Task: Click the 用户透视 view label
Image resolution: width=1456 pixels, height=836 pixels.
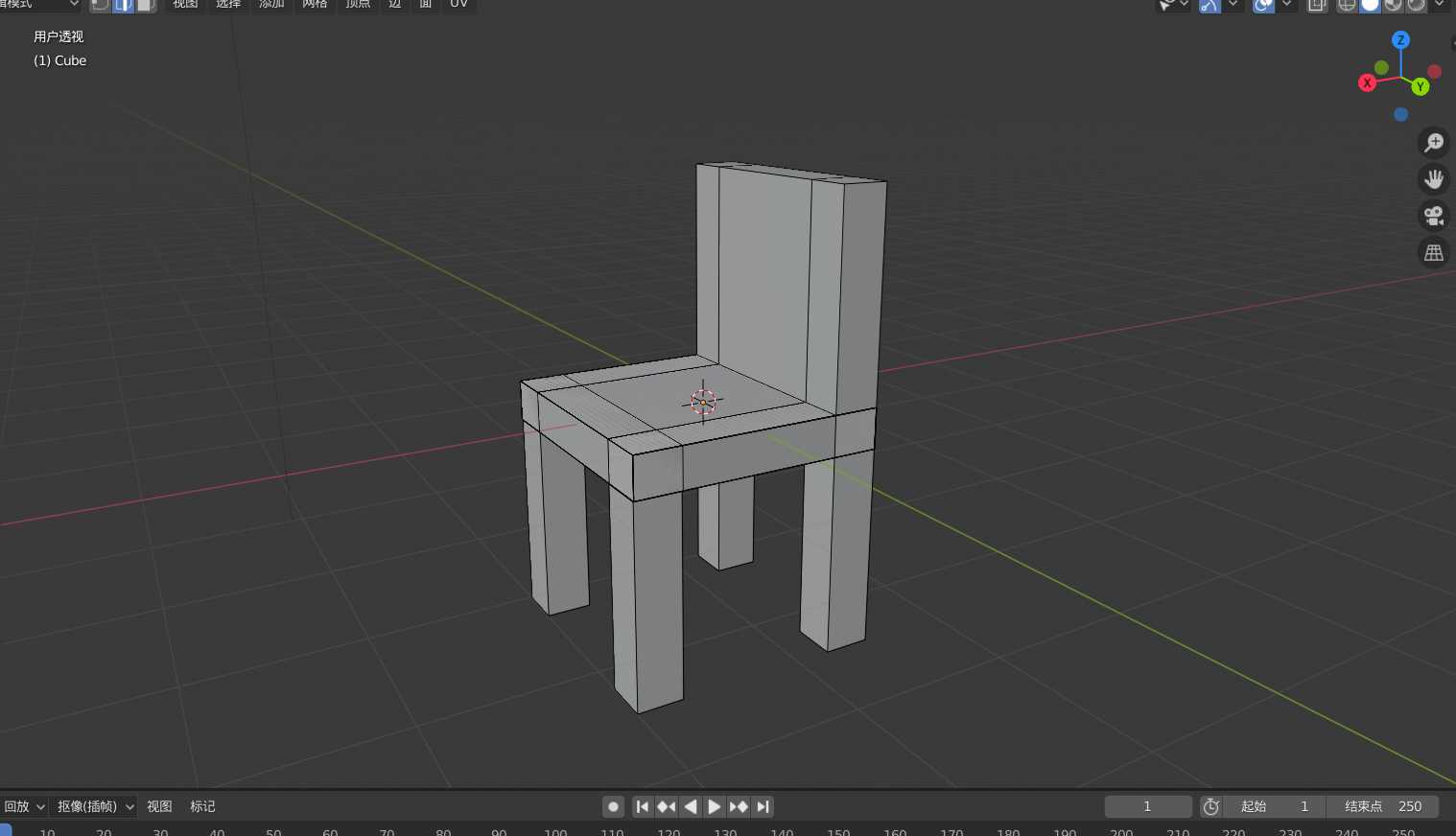Action: [x=59, y=36]
